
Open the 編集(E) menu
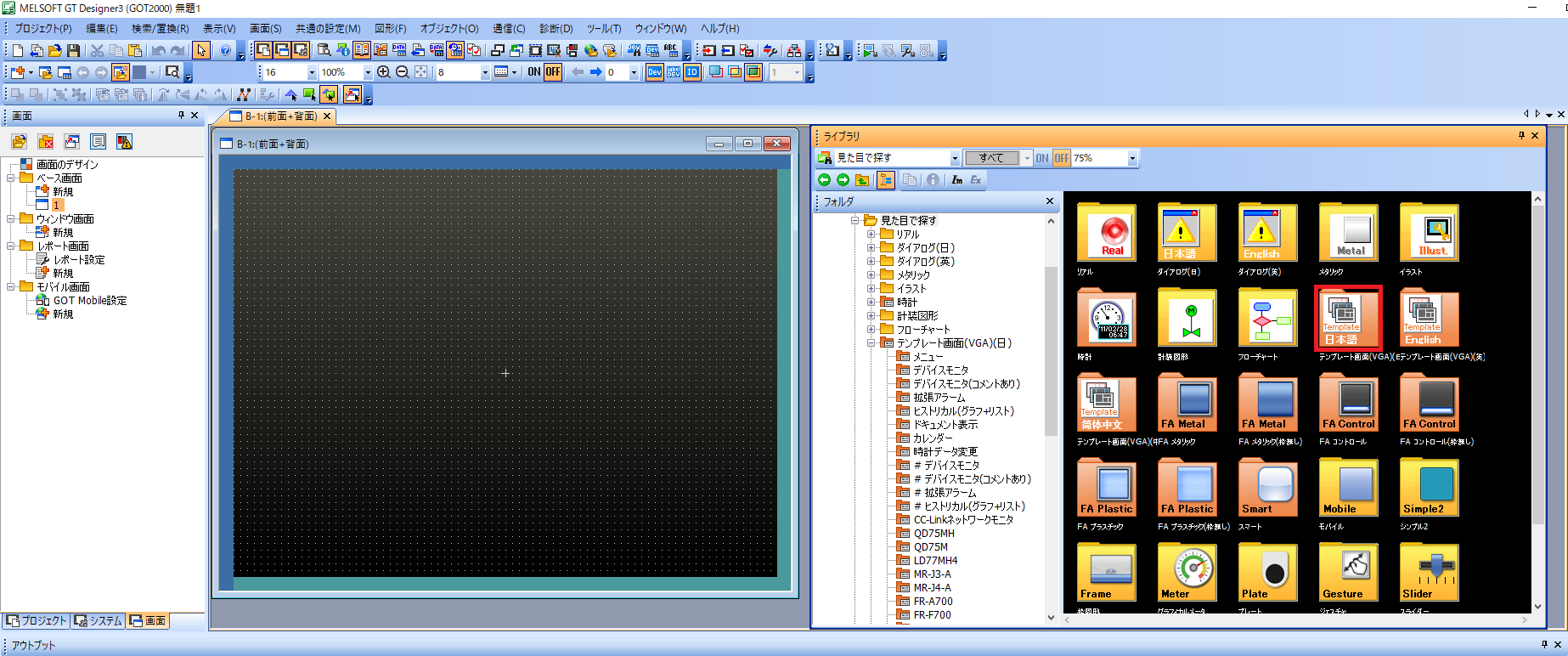101,29
